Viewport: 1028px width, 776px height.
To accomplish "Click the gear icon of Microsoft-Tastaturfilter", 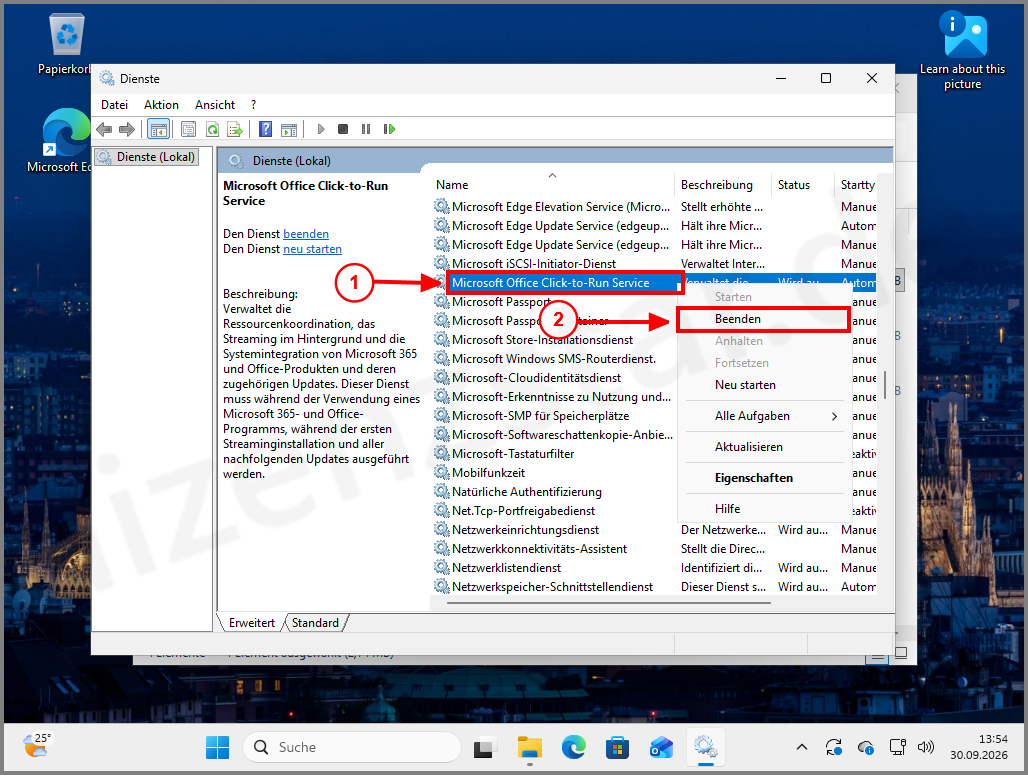I will [442, 453].
